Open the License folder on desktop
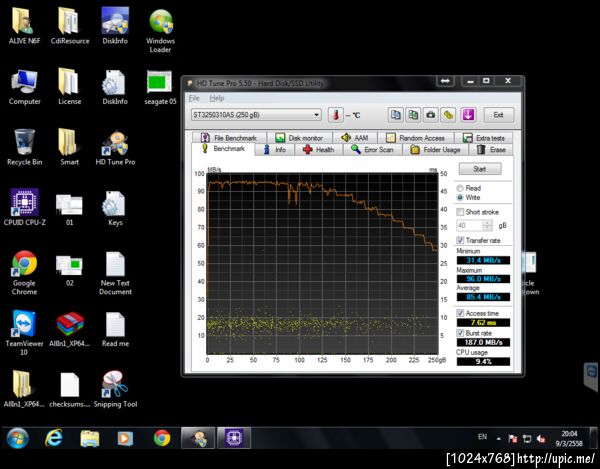The image size is (600, 469). tap(70, 87)
